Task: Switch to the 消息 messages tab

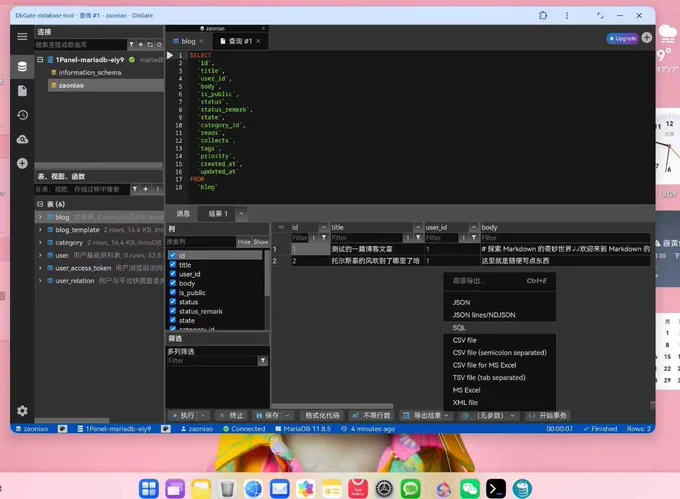Action: click(183, 213)
